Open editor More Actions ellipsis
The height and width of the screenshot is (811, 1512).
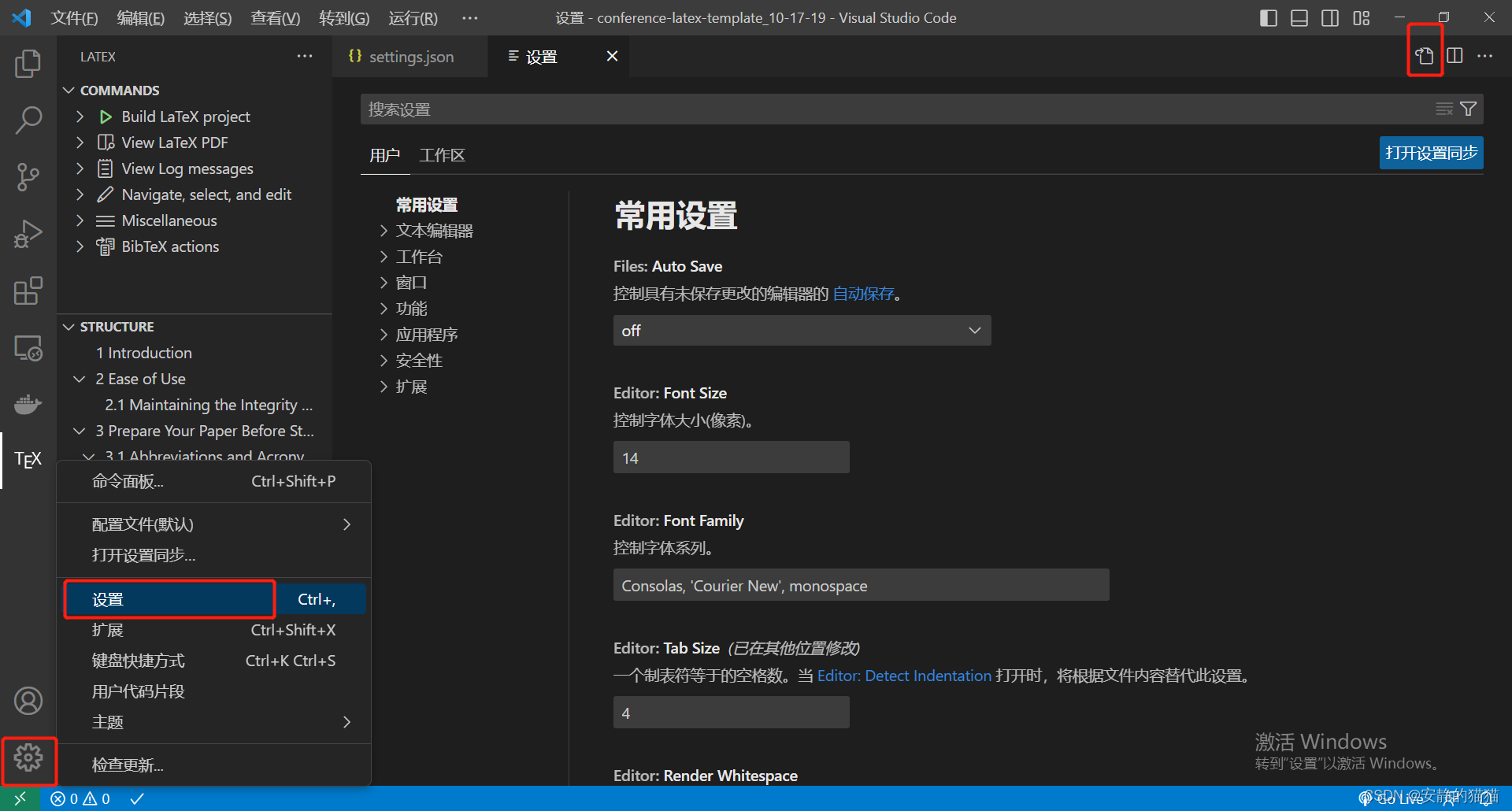point(1484,56)
